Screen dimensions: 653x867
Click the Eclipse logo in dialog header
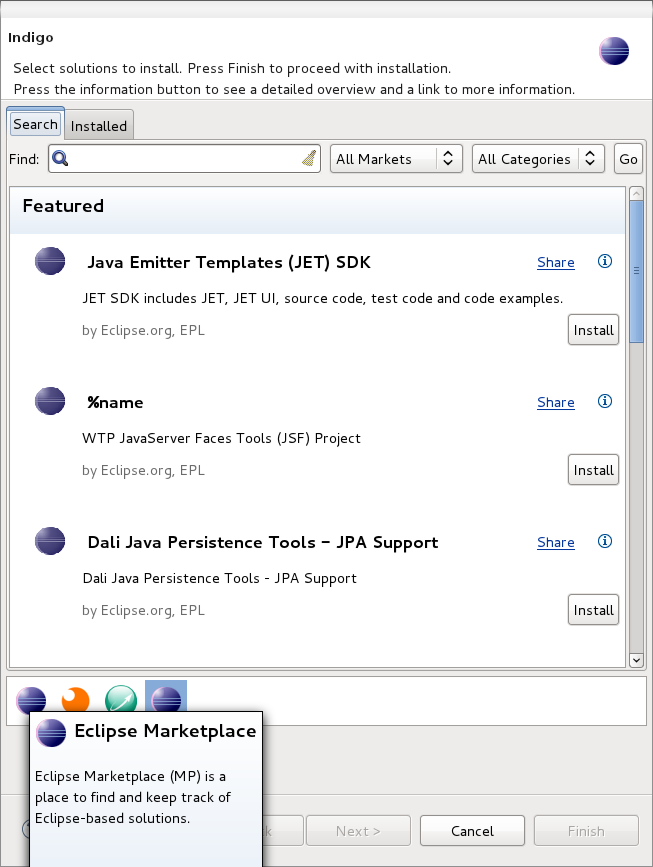click(614, 51)
